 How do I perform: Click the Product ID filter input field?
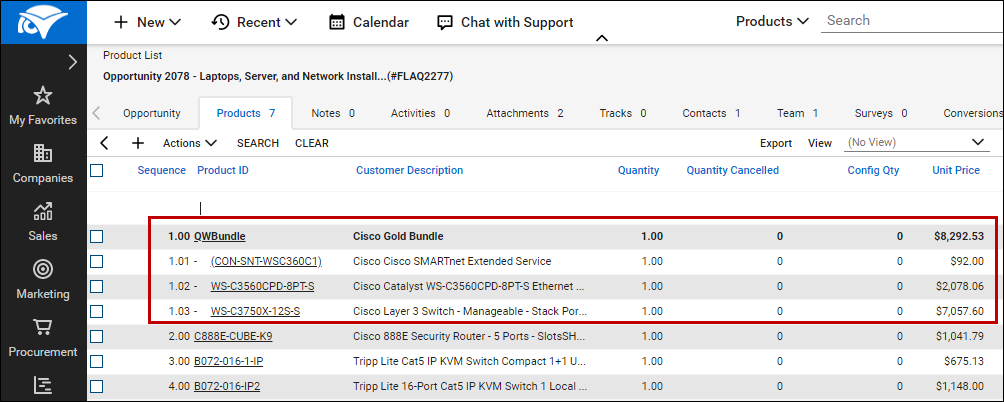(272, 208)
